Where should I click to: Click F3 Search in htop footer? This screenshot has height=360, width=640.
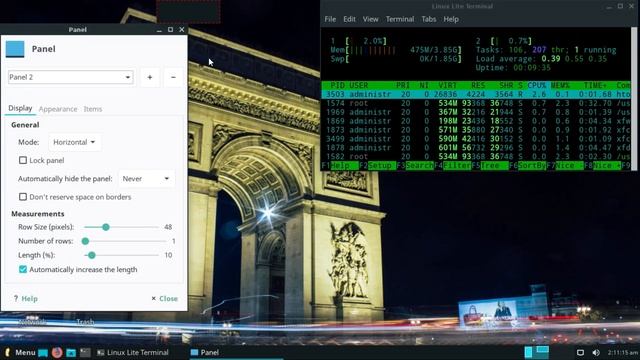pyautogui.click(x=415, y=166)
